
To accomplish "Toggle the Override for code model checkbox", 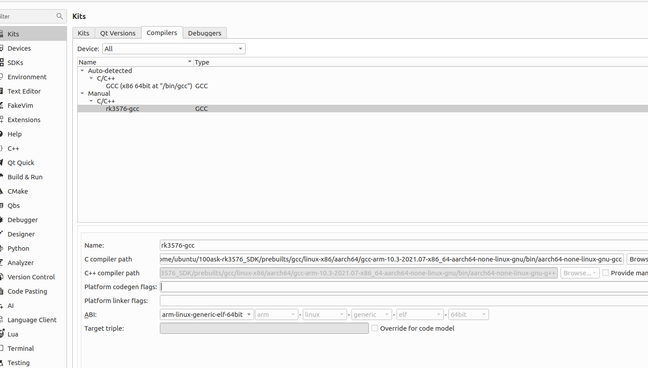I will 374,328.
